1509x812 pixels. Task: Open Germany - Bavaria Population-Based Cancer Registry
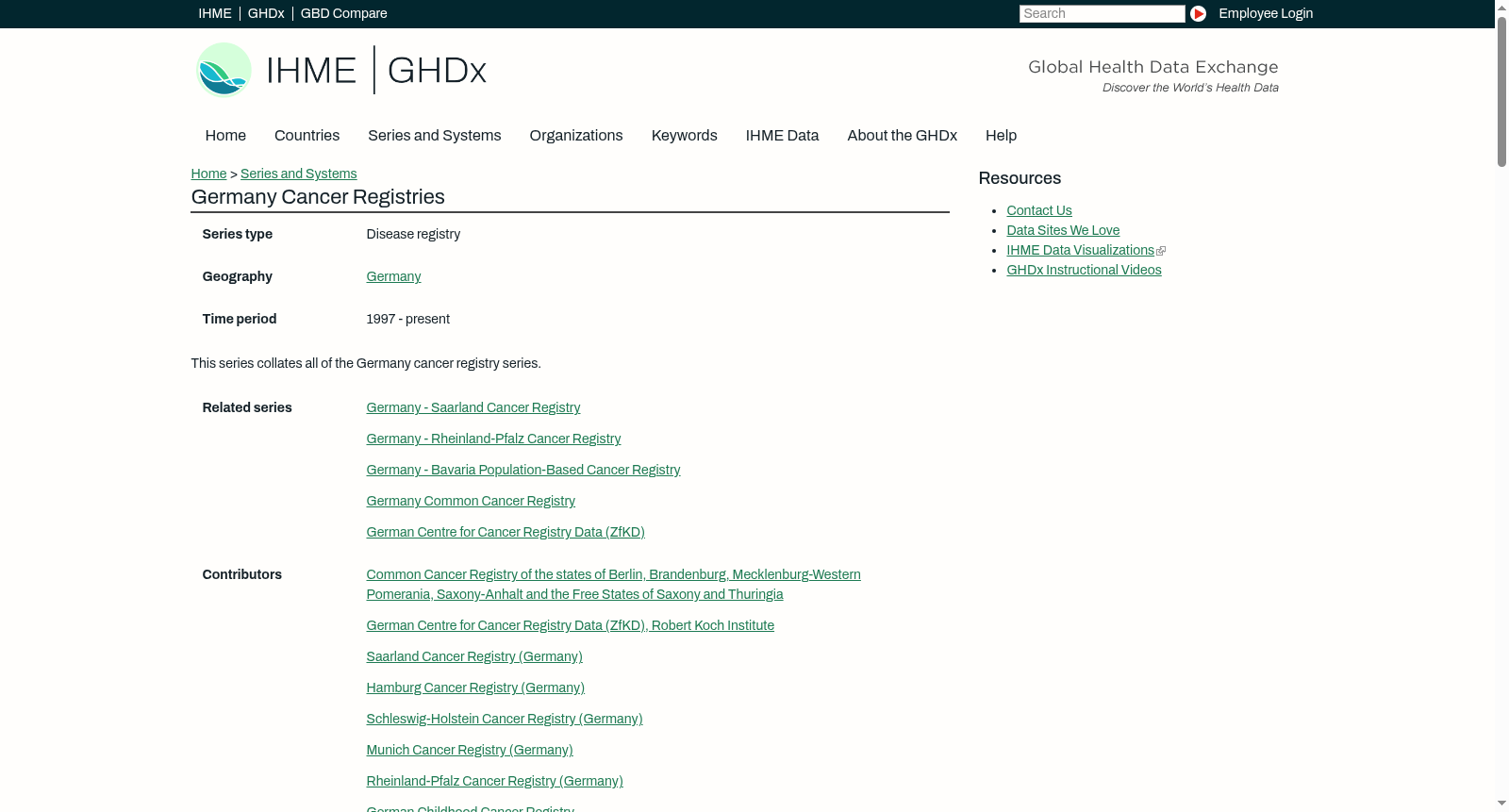[522, 470]
